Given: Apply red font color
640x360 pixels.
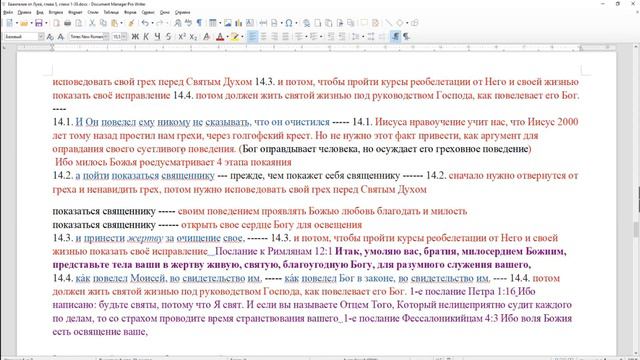Looking at the screenshot, I should pyautogui.click(x=220, y=37).
